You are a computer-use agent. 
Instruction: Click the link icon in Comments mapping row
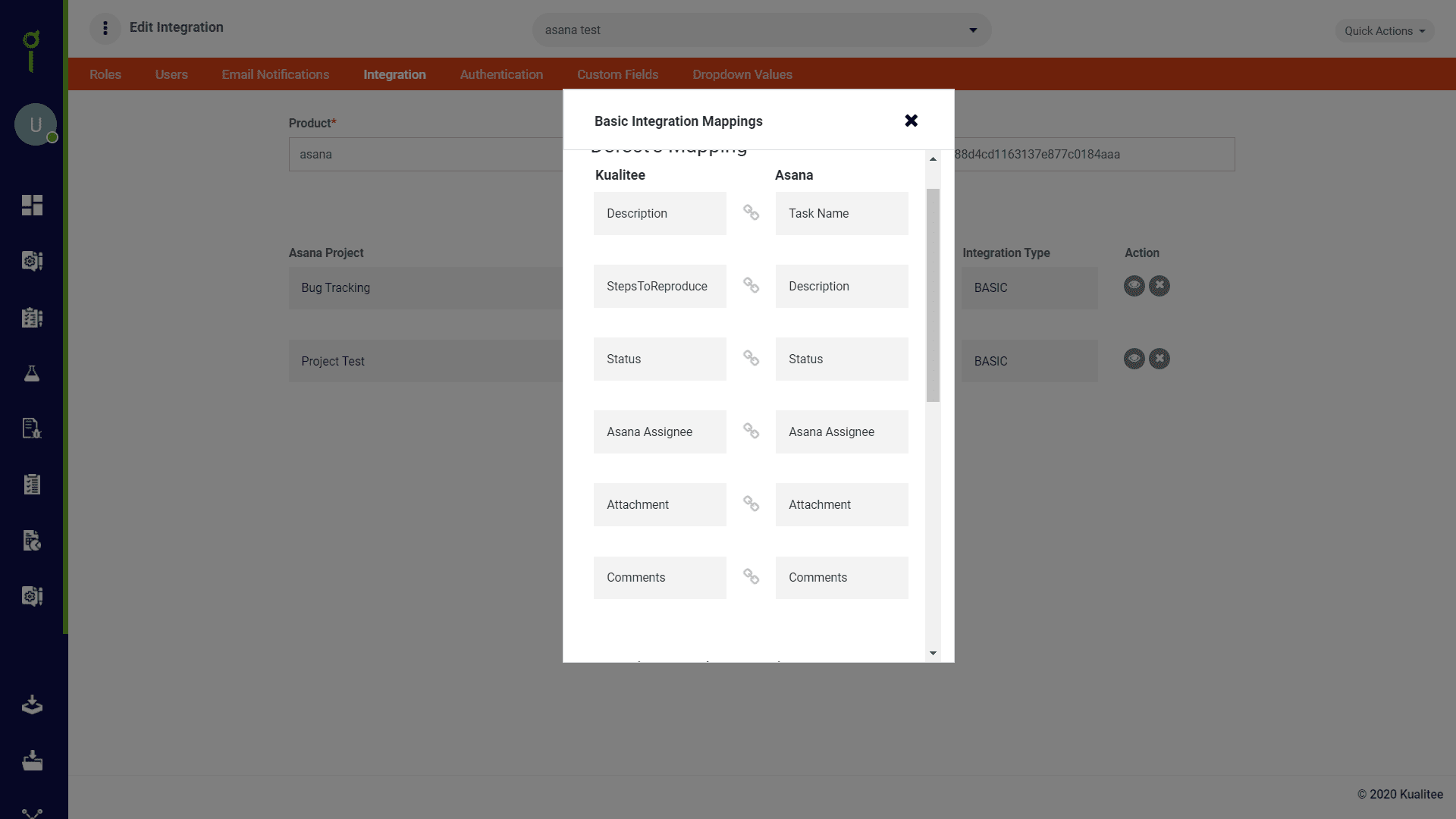[751, 576]
